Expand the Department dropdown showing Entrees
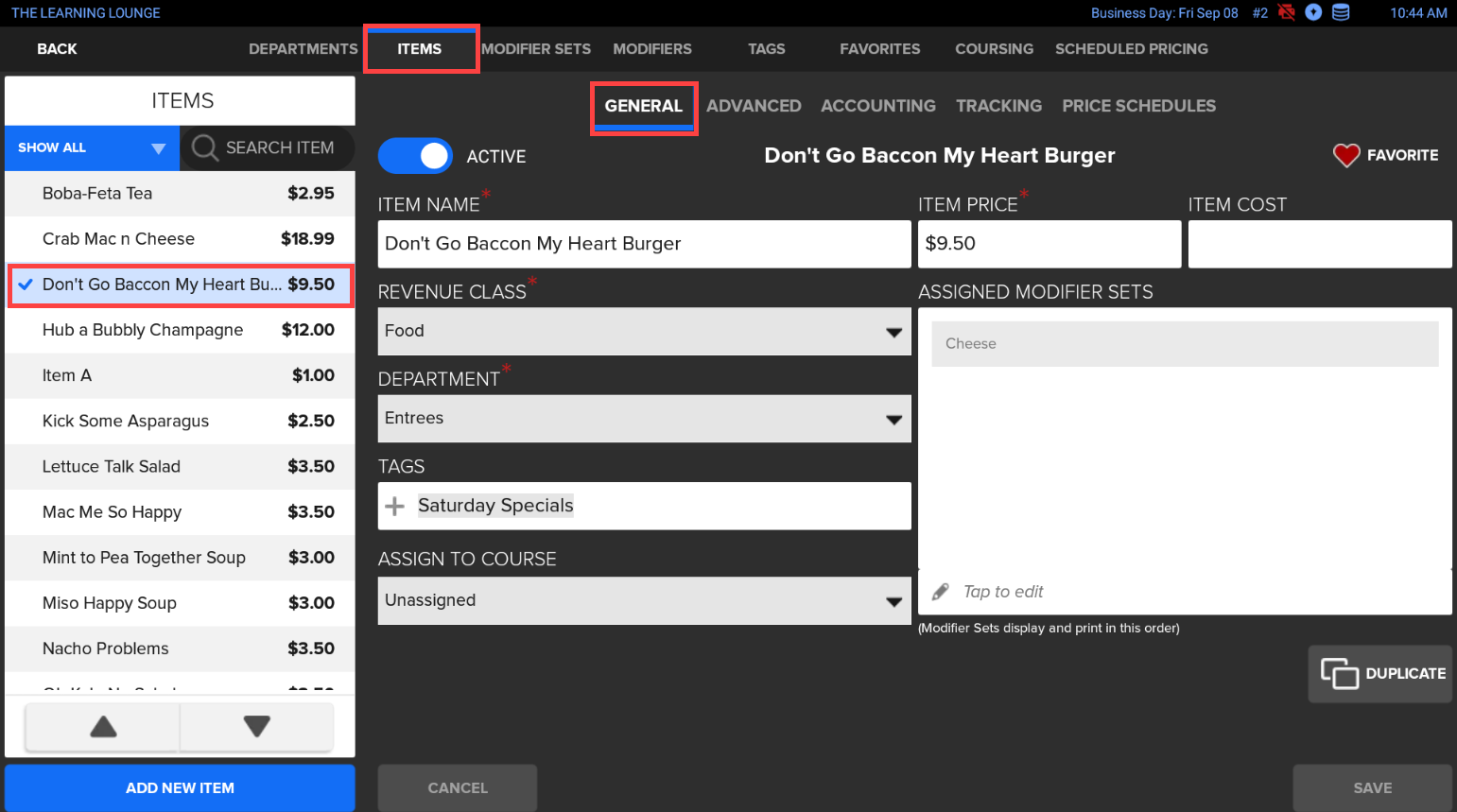The height and width of the screenshot is (812, 1457). tap(644, 419)
